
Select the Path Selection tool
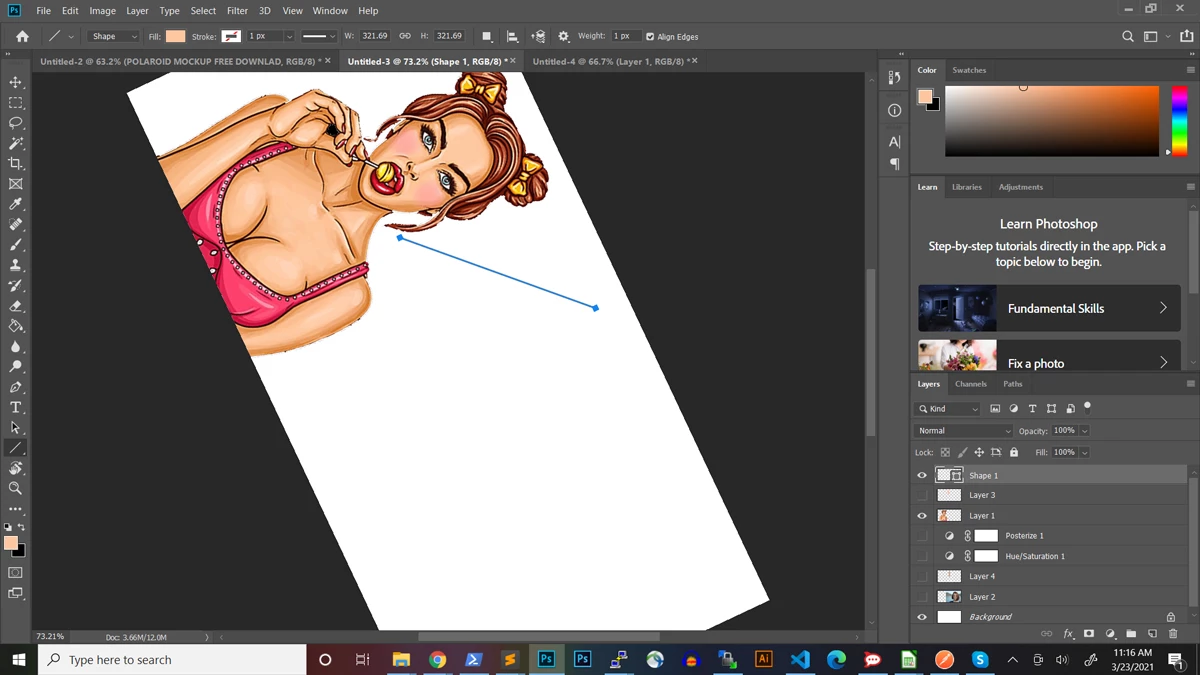[16, 428]
